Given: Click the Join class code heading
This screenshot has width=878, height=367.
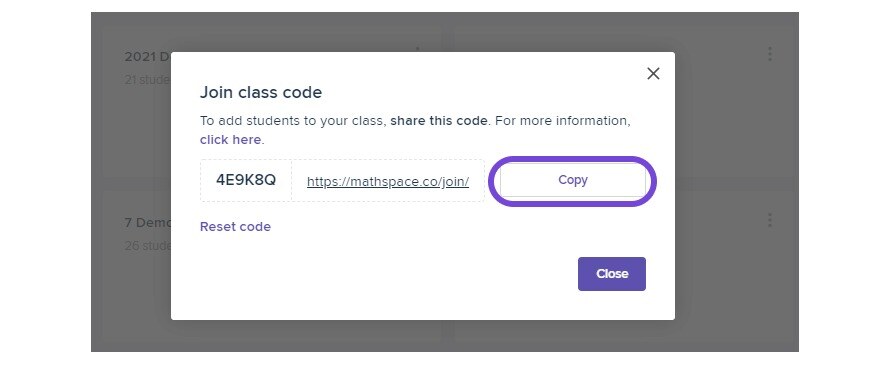Looking at the screenshot, I should tap(261, 92).
